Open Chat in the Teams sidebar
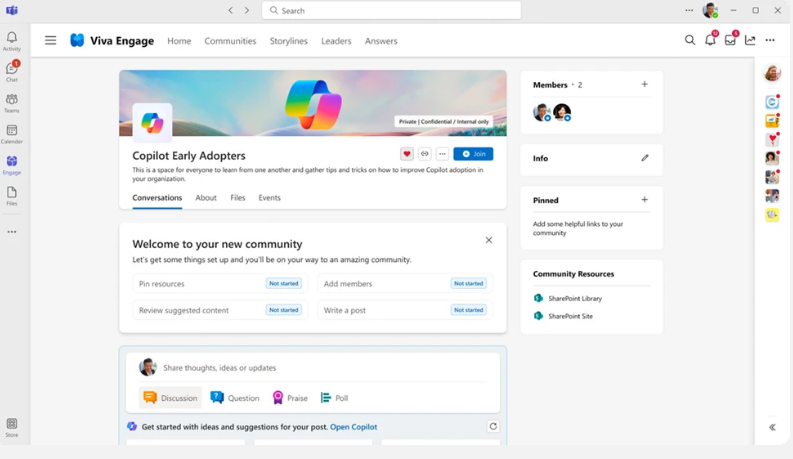793x459 pixels. [x=12, y=71]
